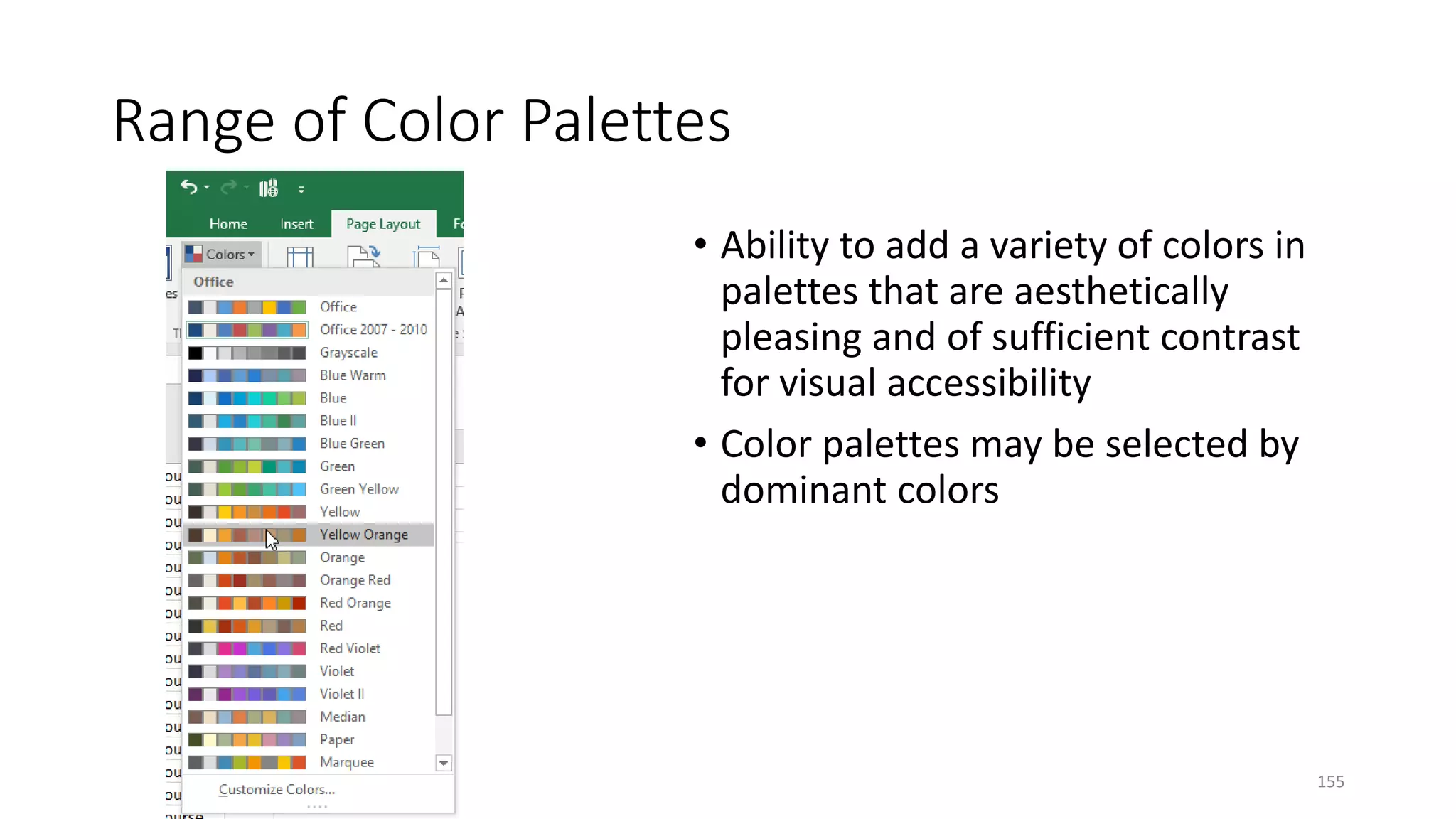Click the quick access books-with-globe icon

[x=269, y=188]
